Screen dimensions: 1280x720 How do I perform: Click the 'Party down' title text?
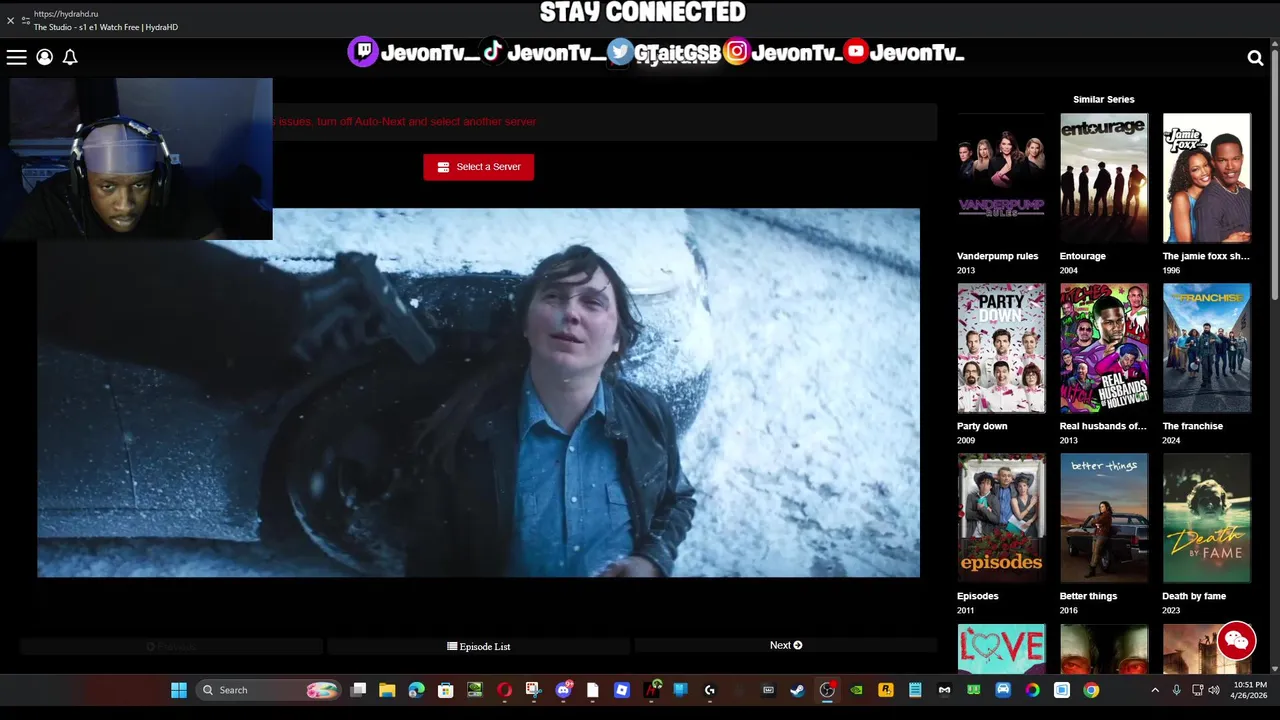982,426
